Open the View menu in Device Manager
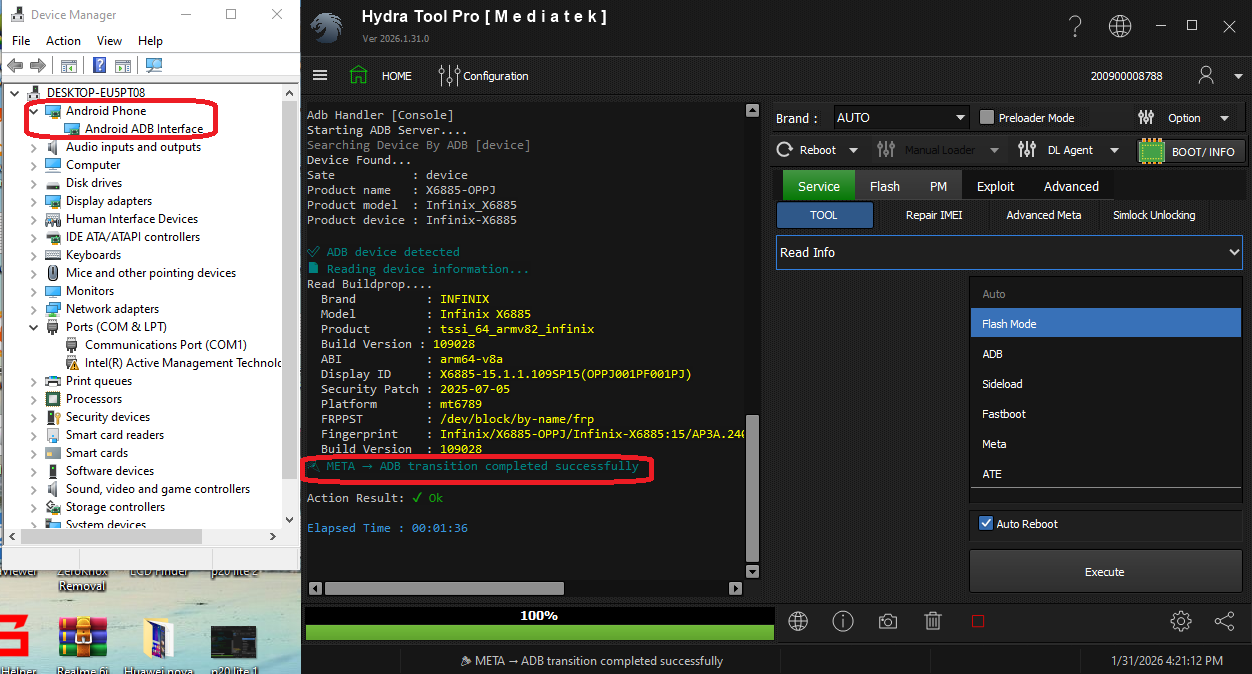 (x=109, y=41)
